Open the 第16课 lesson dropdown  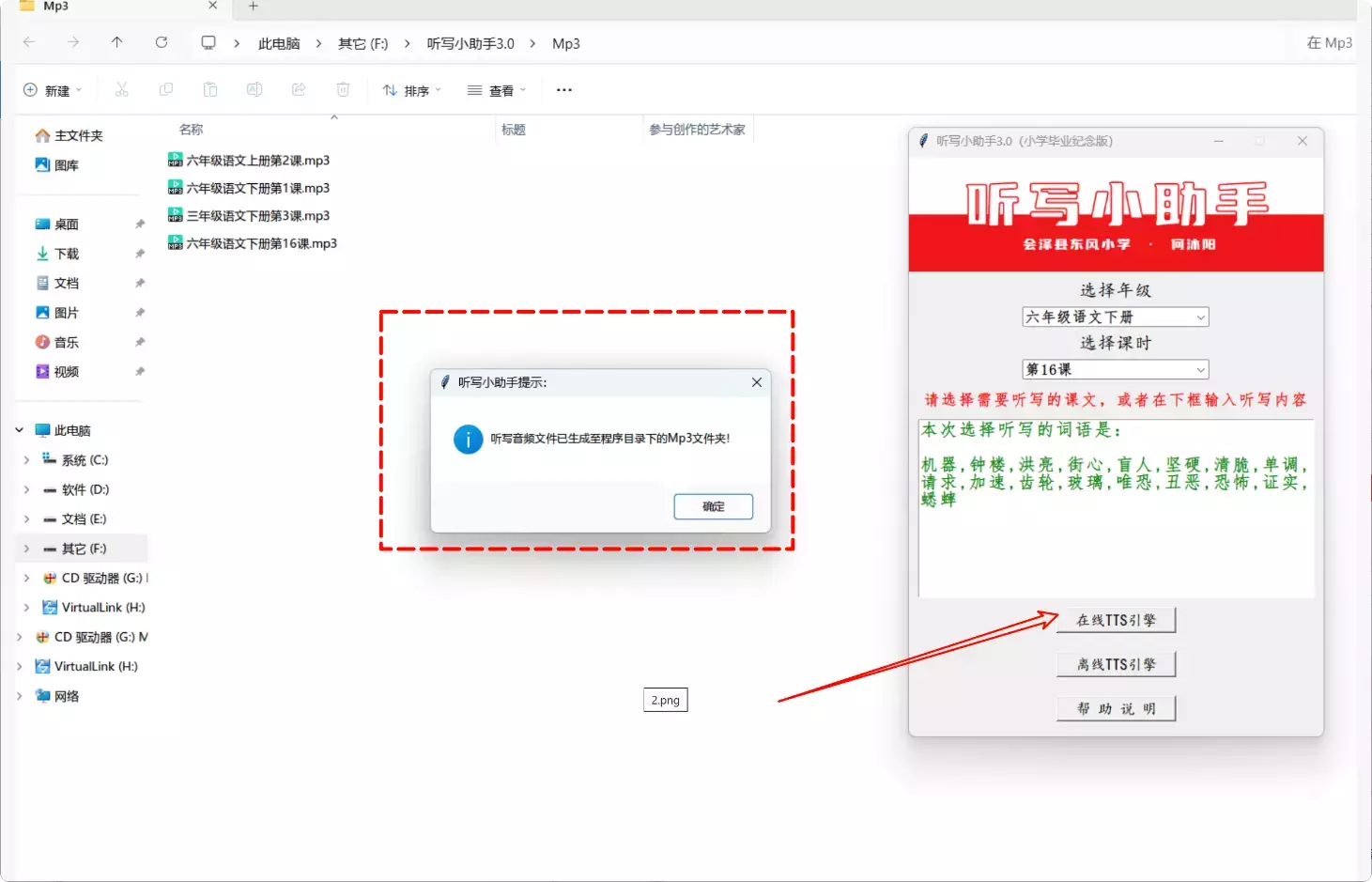(x=1115, y=368)
